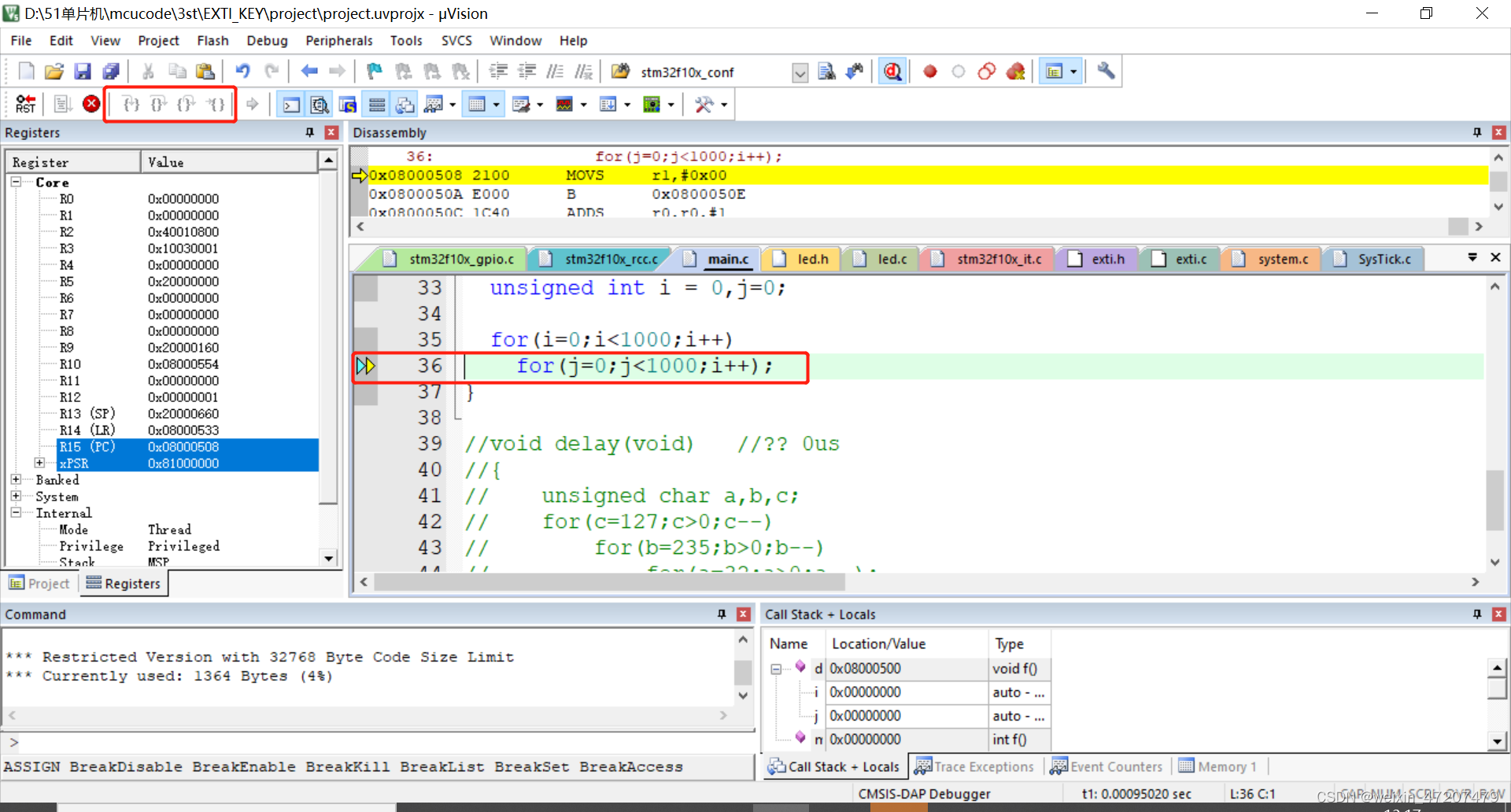The image size is (1511, 812).
Task: Switch to the Trace Exceptions pane
Action: coord(982,766)
